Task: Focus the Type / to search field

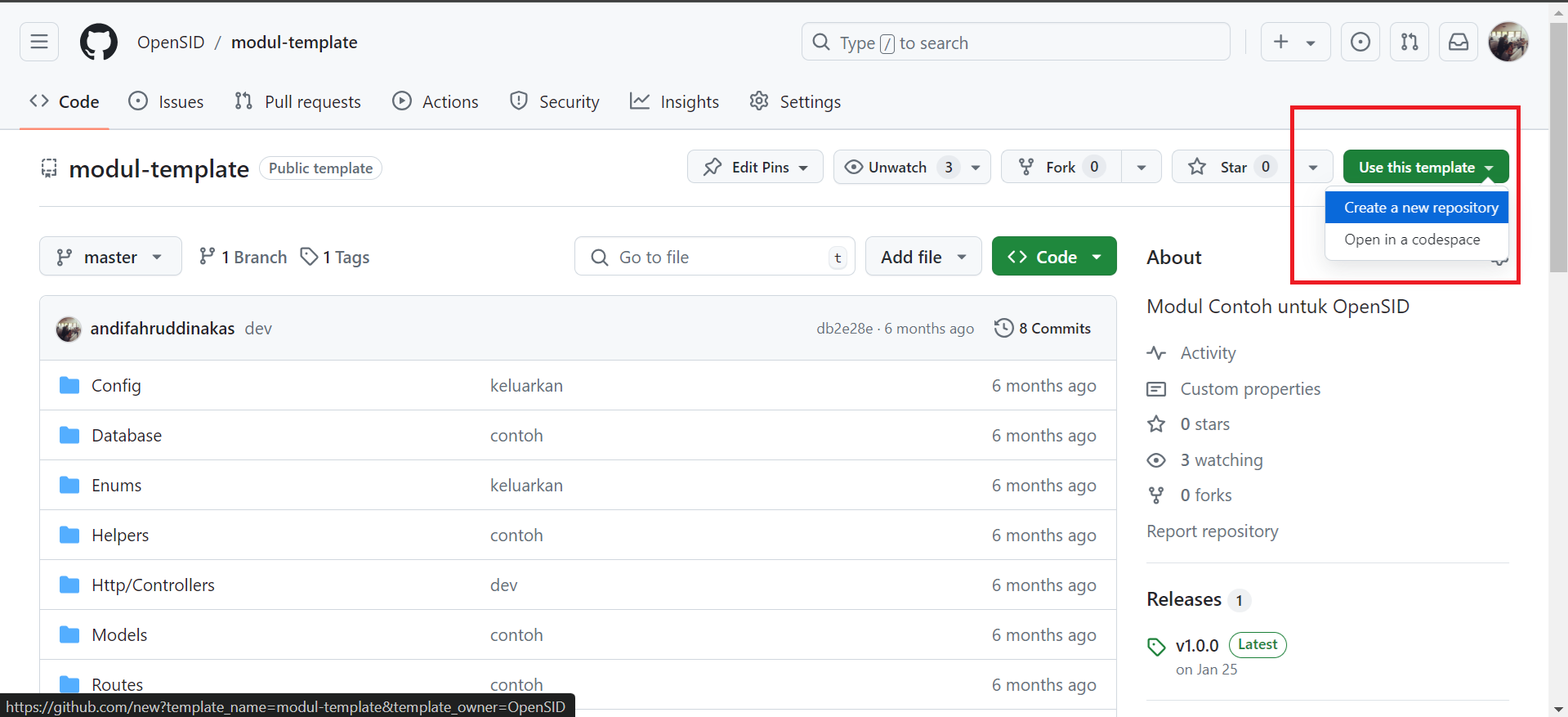Action: tap(1016, 42)
